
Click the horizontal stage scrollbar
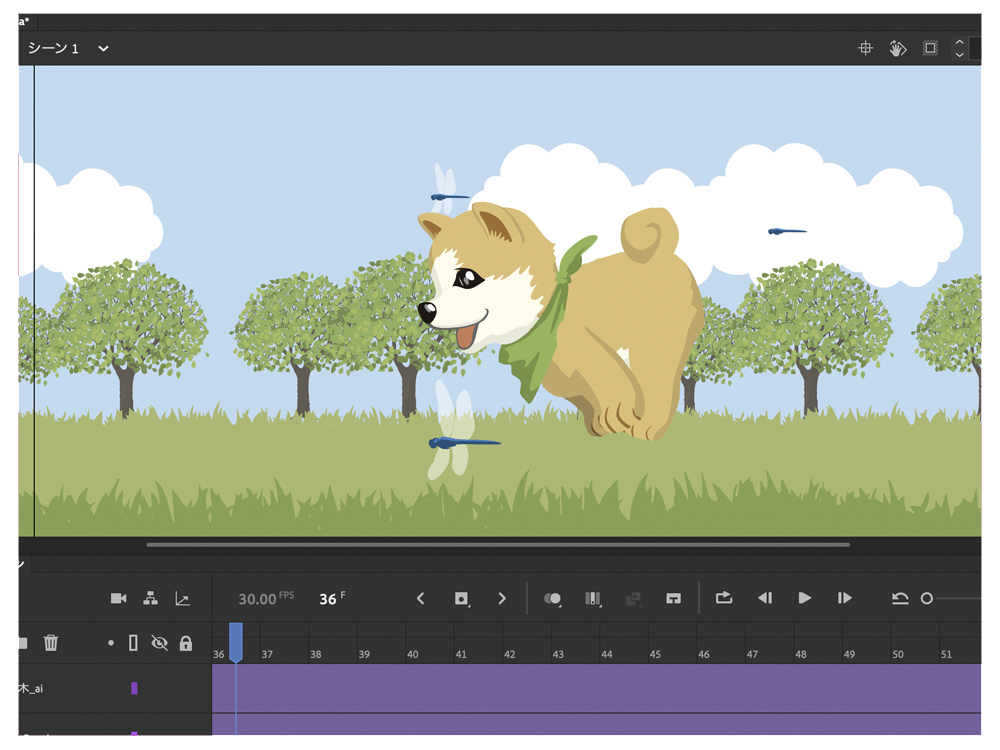[498, 545]
